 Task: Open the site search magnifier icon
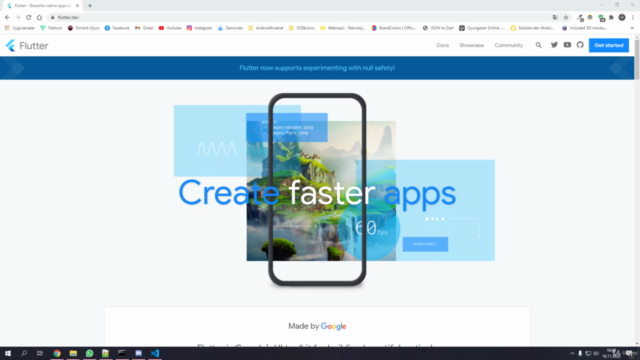tap(539, 45)
